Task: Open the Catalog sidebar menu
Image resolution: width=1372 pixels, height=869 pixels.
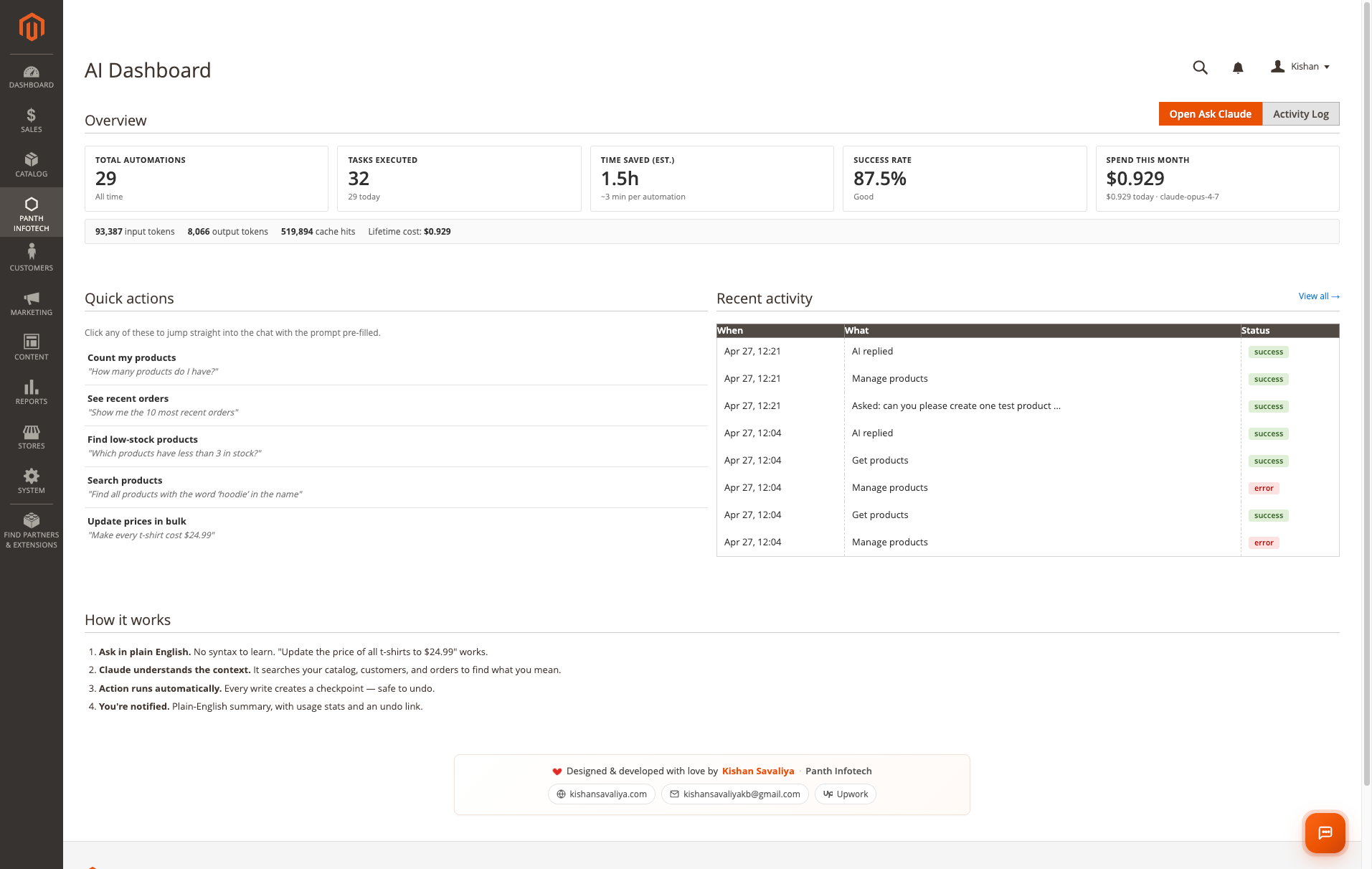Action: point(32,165)
